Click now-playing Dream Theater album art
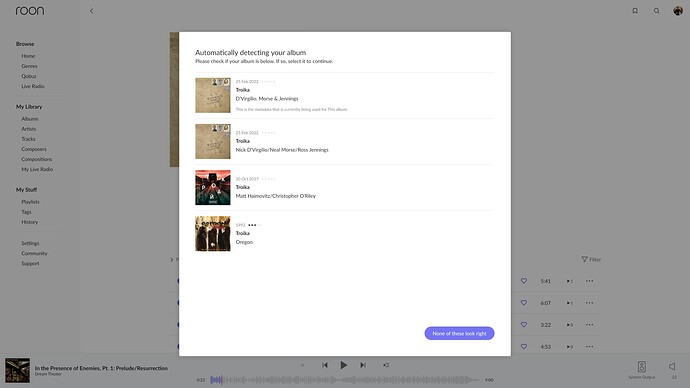 coord(18,370)
